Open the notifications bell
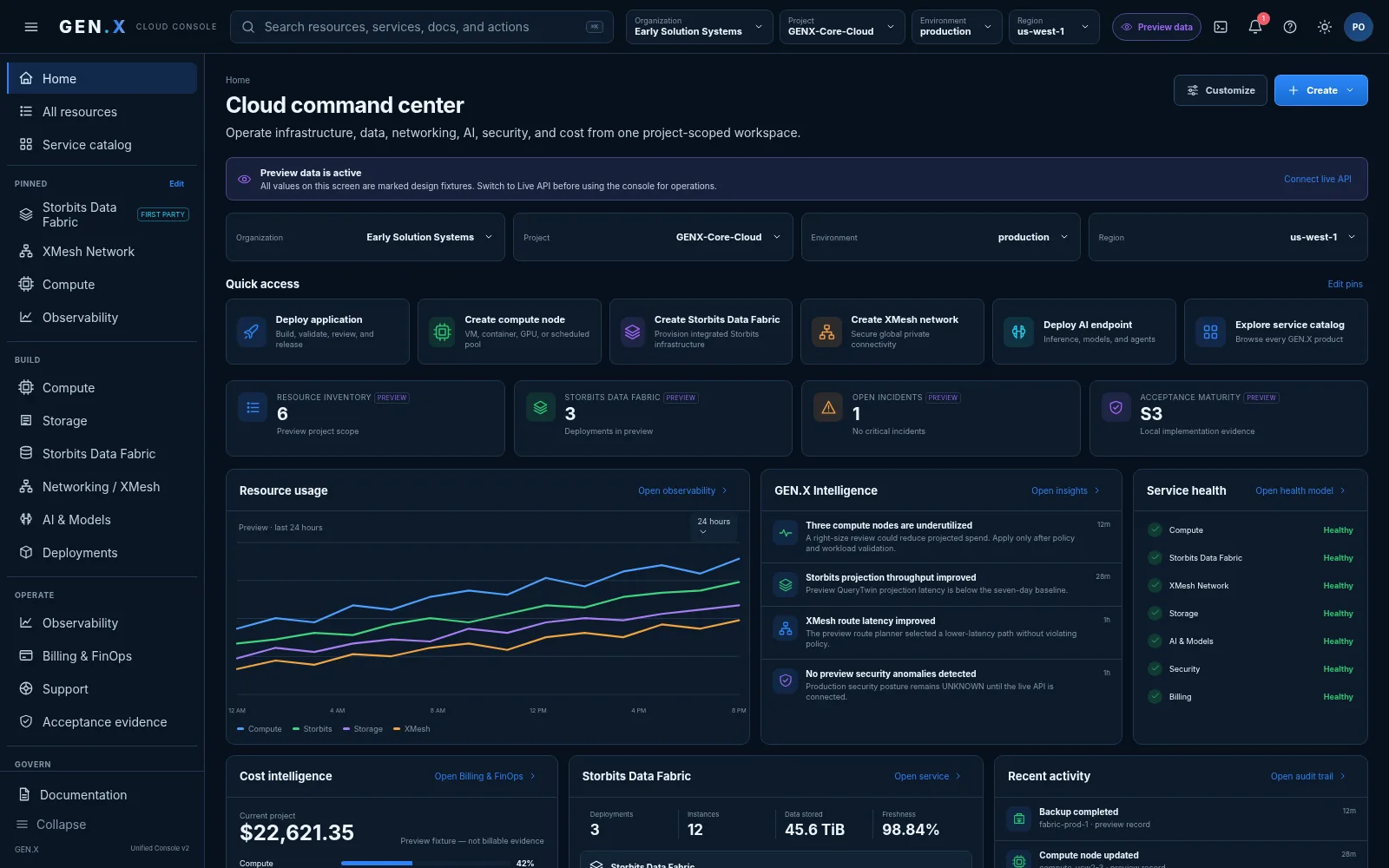1389x868 pixels. 1255,27
